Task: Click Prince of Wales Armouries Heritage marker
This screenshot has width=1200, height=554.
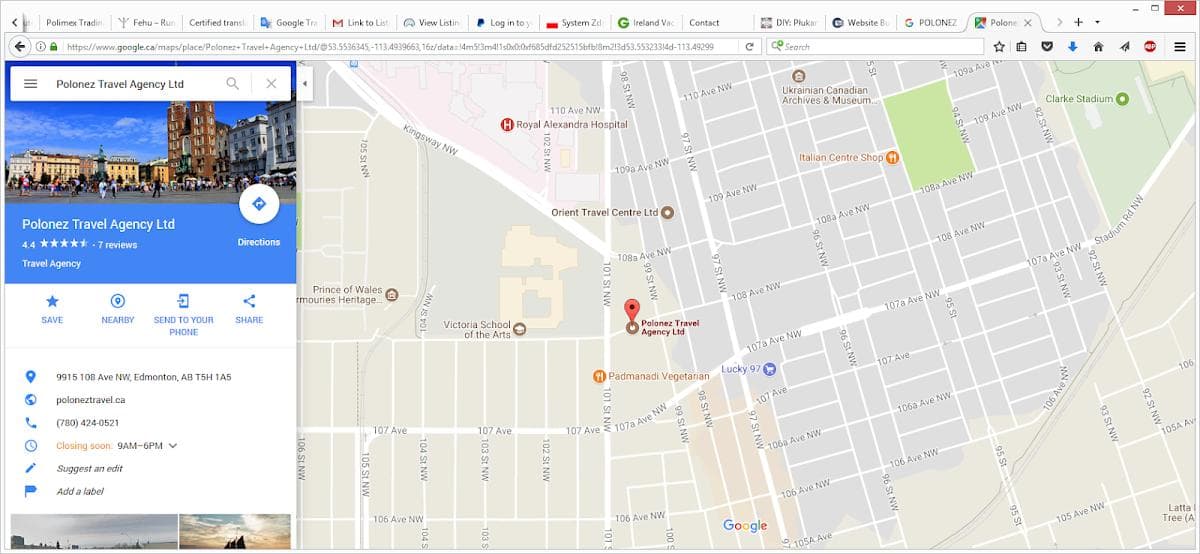Action: (391, 295)
